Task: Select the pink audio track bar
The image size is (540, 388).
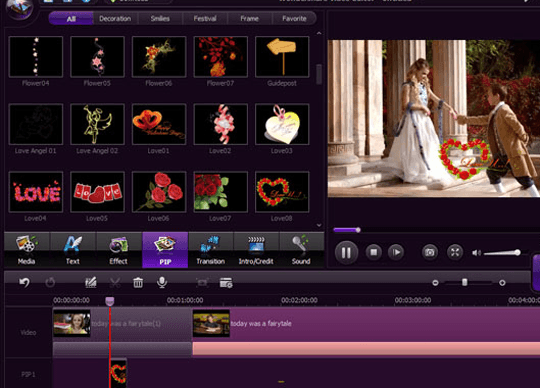Action: click(366, 348)
